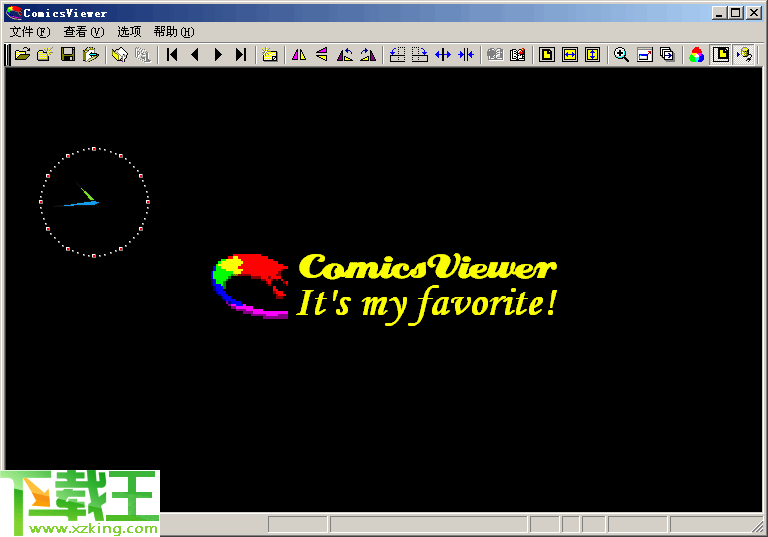This screenshot has height=537, width=768.
Task: Click the greyed-out book icon
Action: (x=495, y=54)
